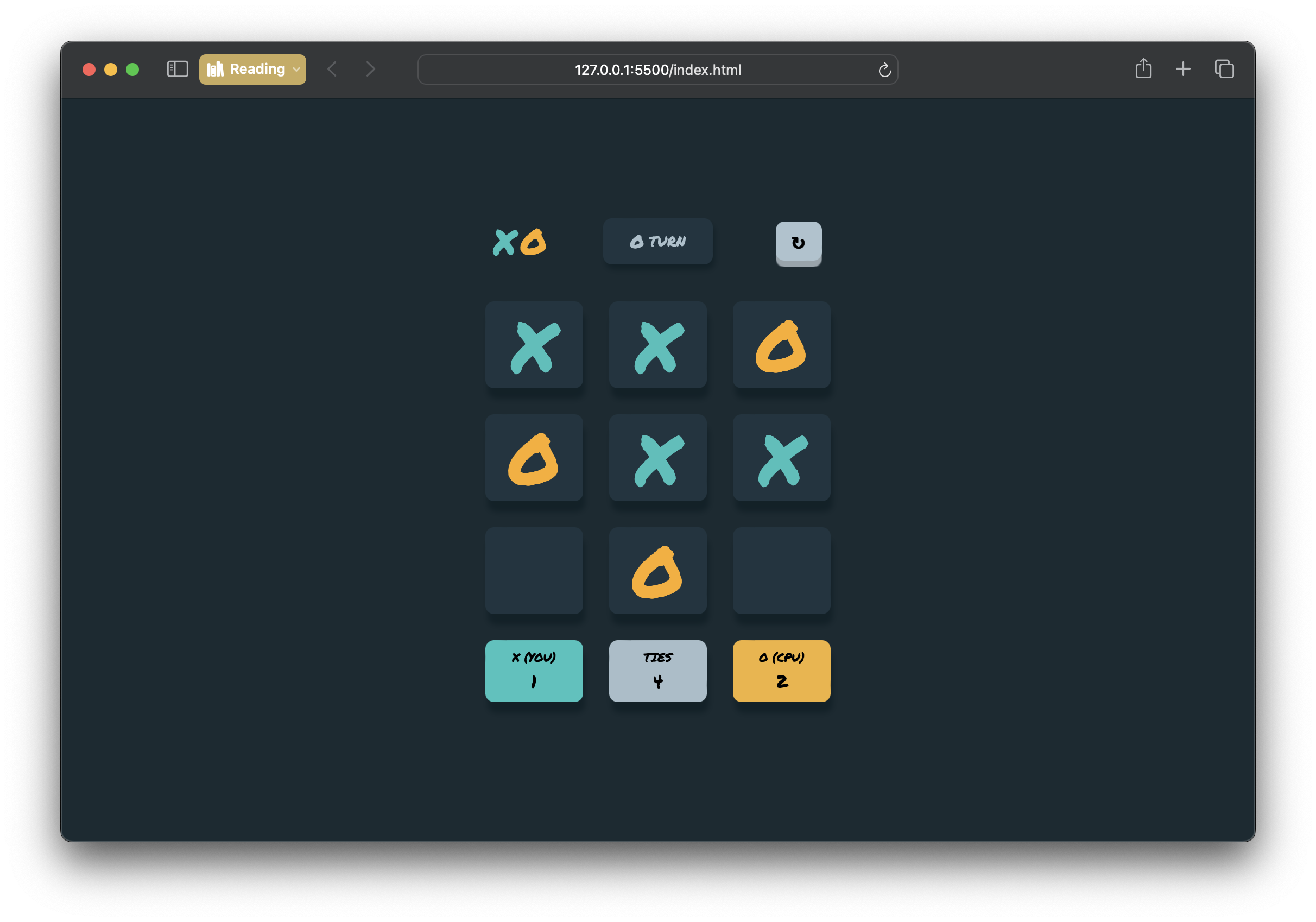The image size is (1316, 922).
Task: Reload page using address bar icon
Action: coord(884,70)
